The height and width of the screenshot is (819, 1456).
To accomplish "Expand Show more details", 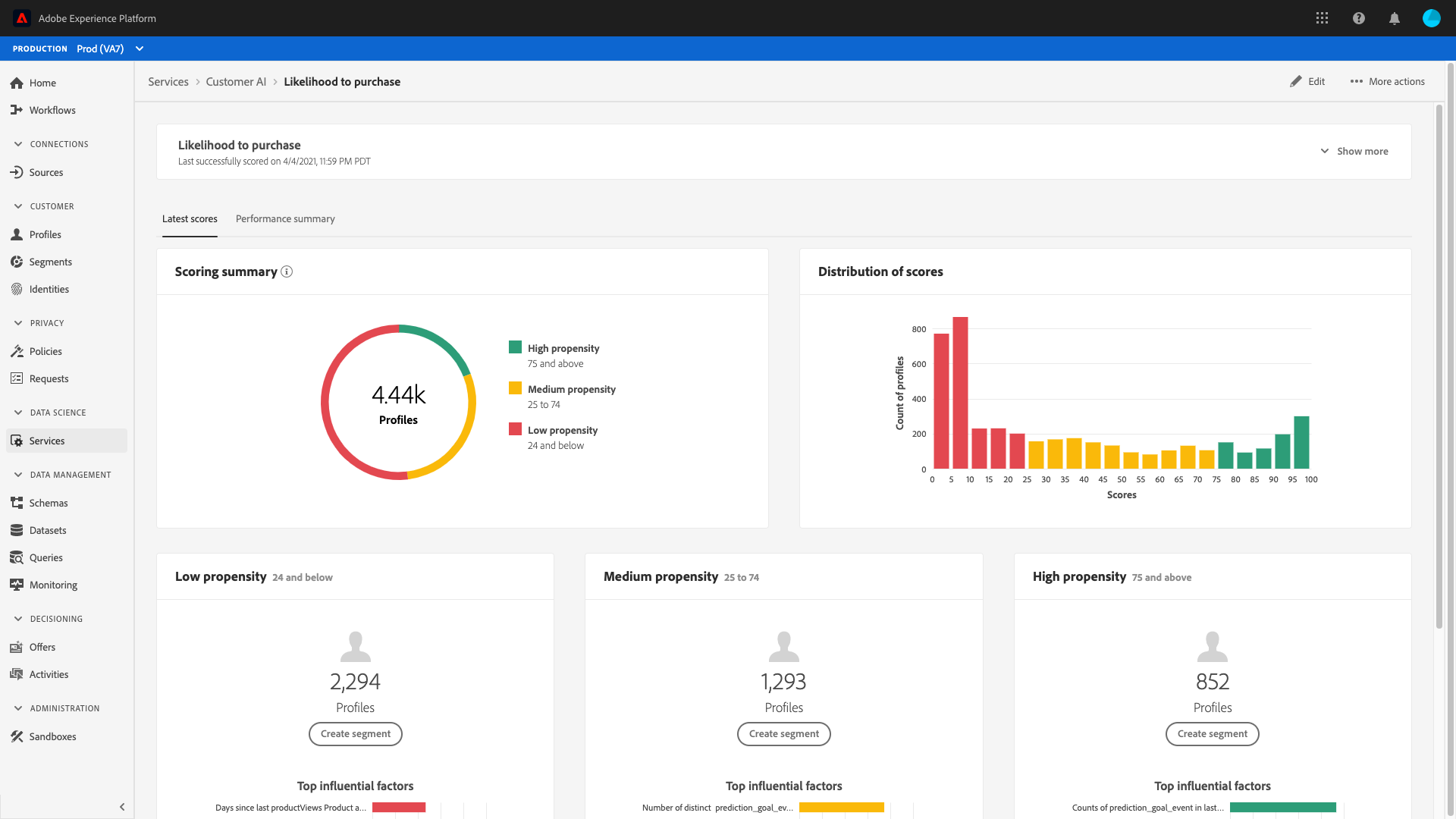I will pyautogui.click(x=1354, y=151).
